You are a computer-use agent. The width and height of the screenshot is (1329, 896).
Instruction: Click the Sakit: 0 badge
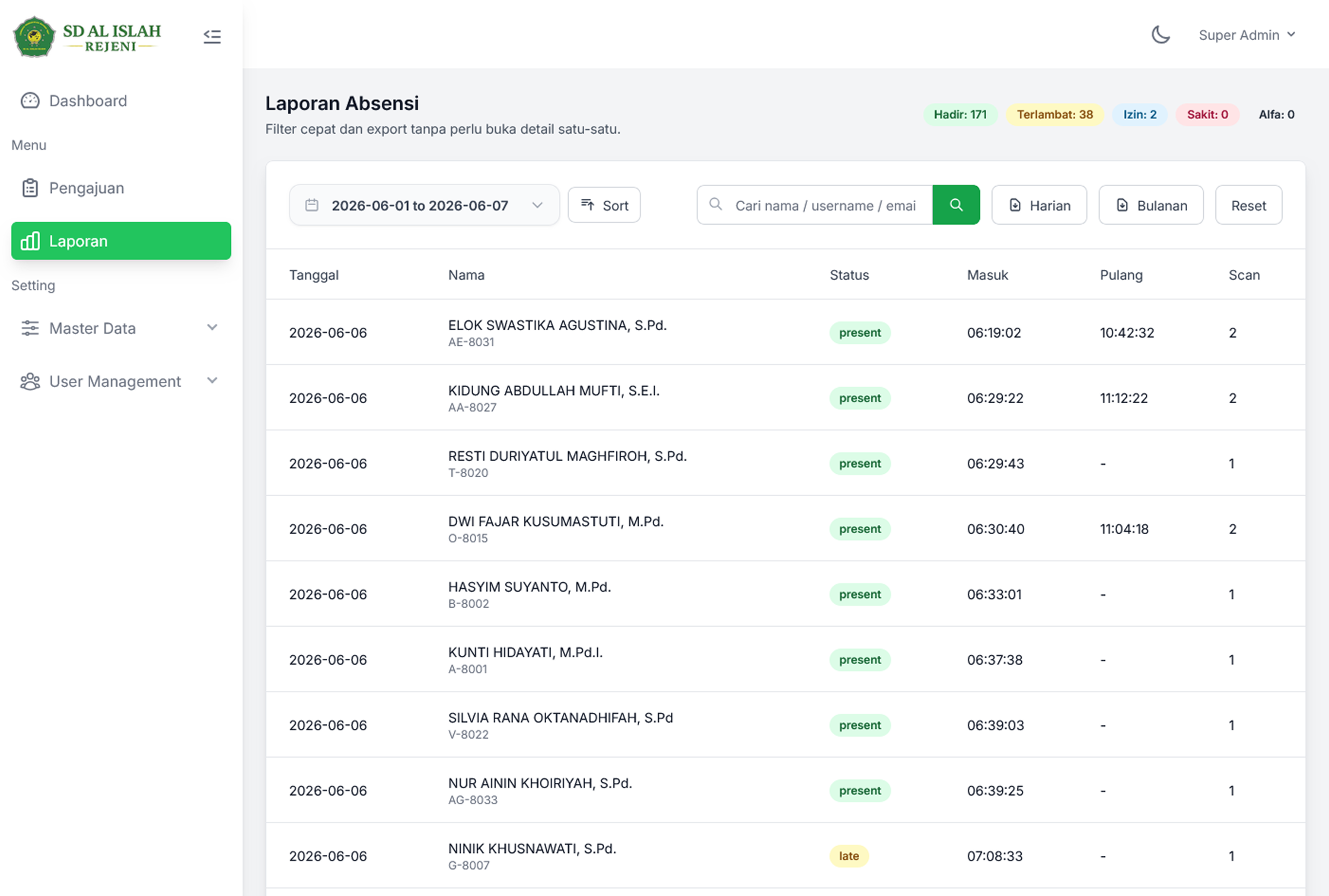[1207, 114]
